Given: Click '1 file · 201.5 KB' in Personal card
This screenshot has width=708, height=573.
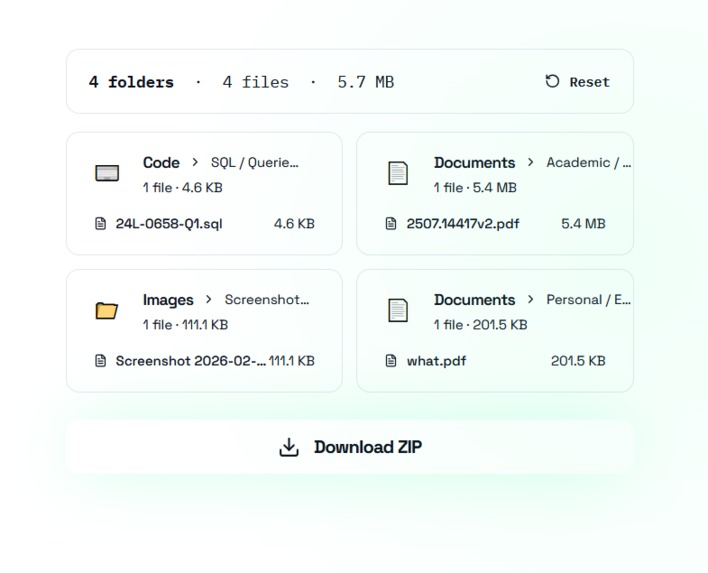Looking at the screenshot, I should tap(480, 325).
